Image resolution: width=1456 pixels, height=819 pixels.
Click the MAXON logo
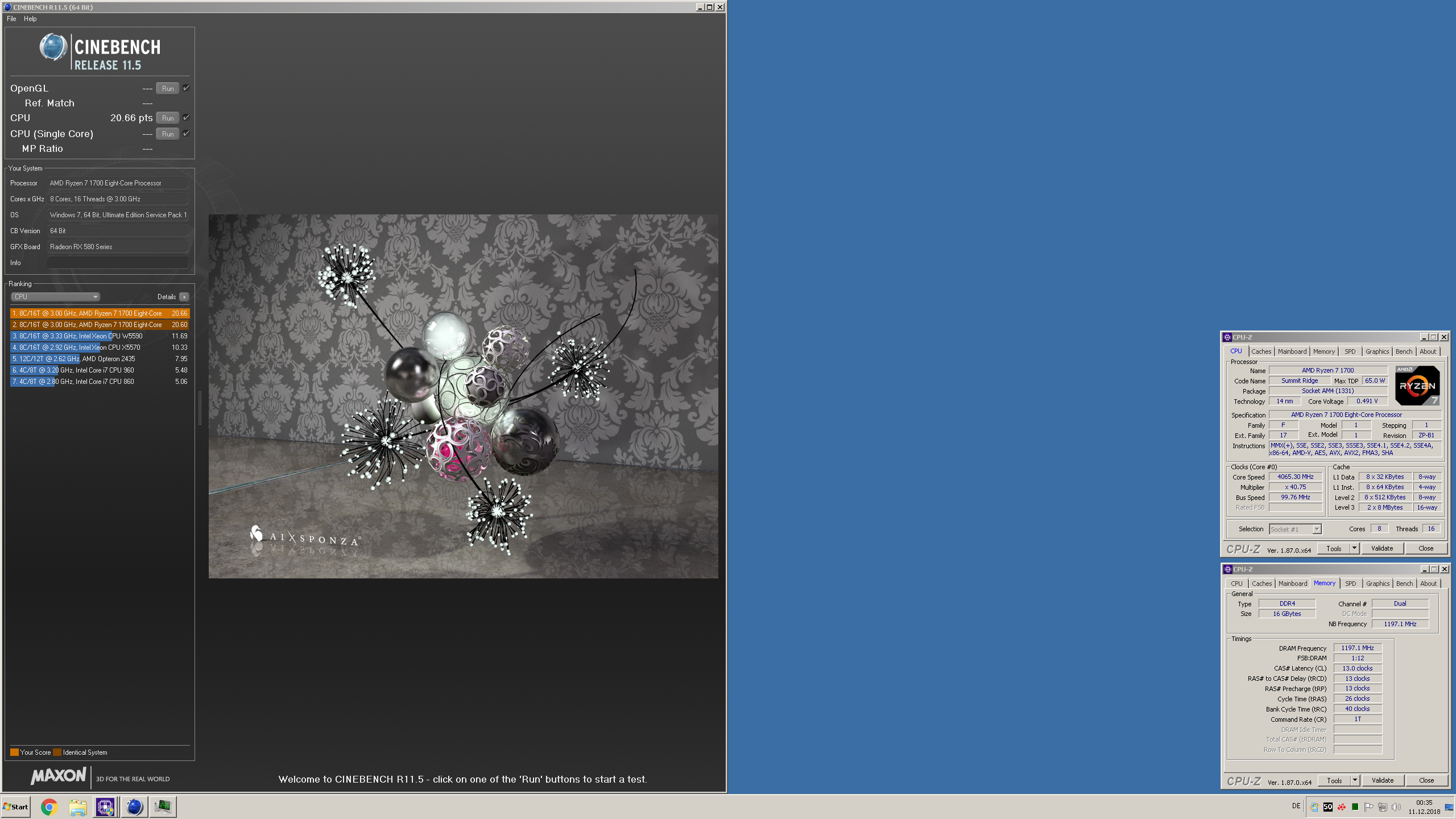pyautogui.click(x=59, y=775)
